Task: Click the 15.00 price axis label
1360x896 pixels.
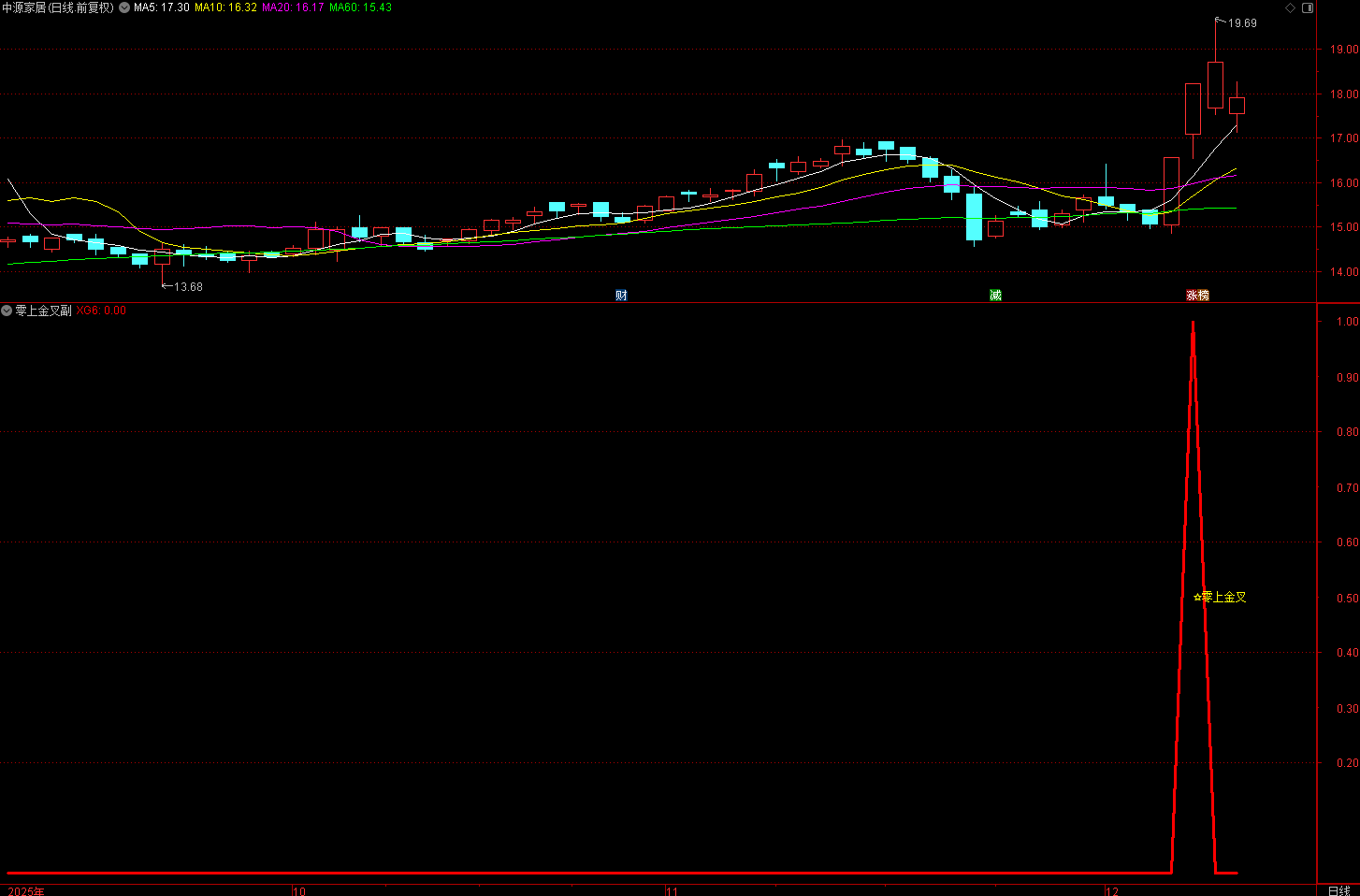Action: coord(1344,227)
